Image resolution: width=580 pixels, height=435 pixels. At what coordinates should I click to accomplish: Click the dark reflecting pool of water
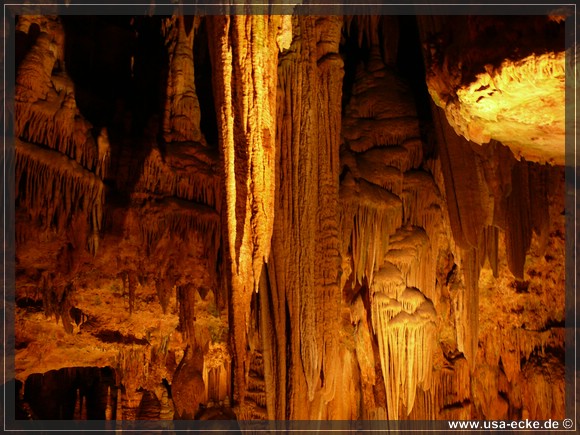tap(70, 393)
